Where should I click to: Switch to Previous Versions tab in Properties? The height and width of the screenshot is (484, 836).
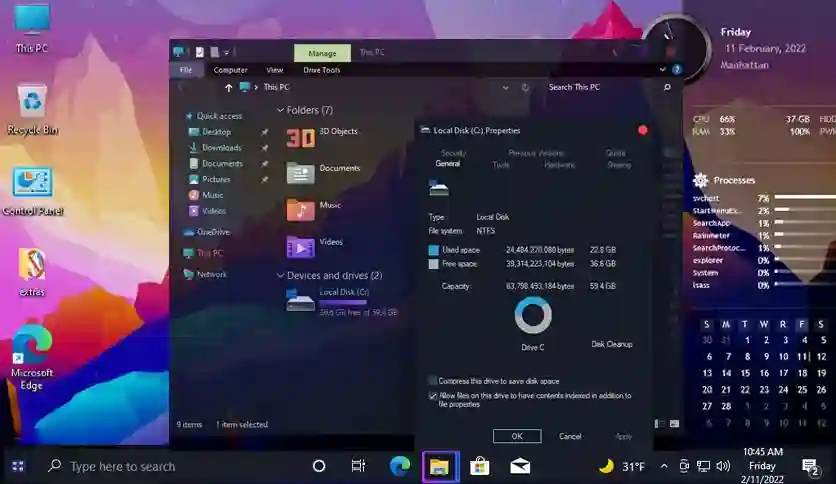coord(536,153)
